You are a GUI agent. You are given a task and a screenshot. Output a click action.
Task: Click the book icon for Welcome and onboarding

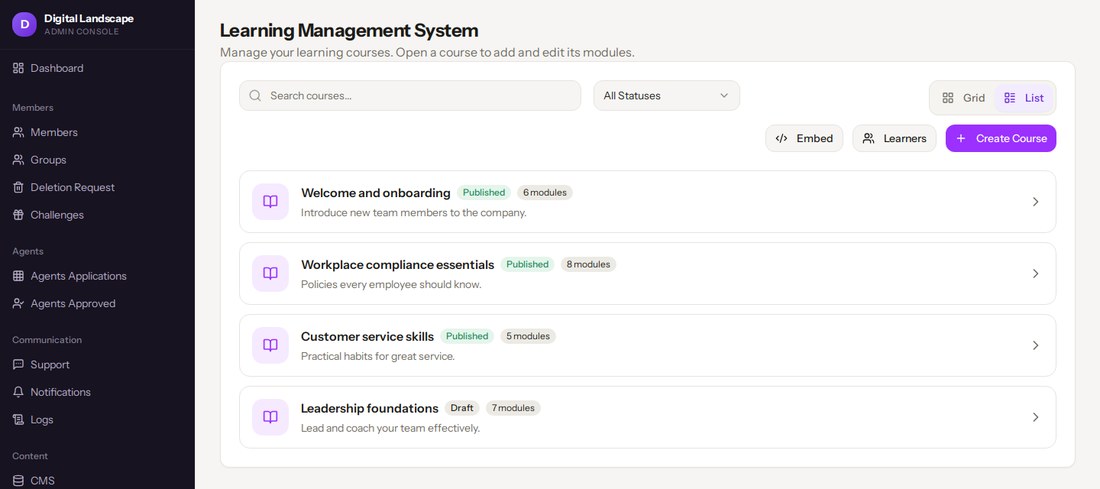270,201
